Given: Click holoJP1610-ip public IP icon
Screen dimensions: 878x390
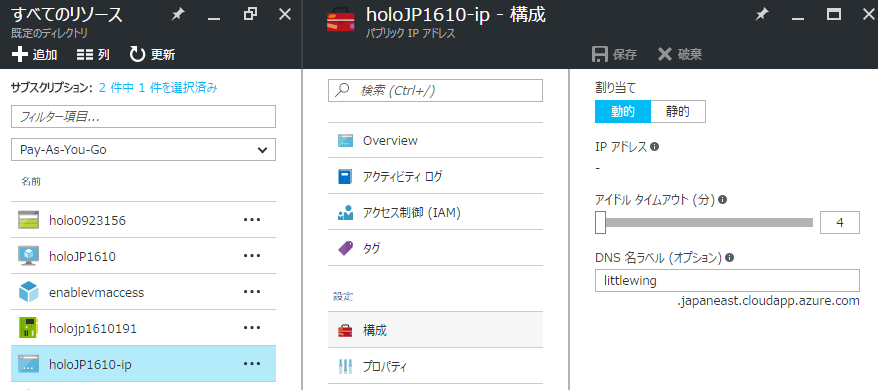Looking at the screenshot, I should (28, 364).
